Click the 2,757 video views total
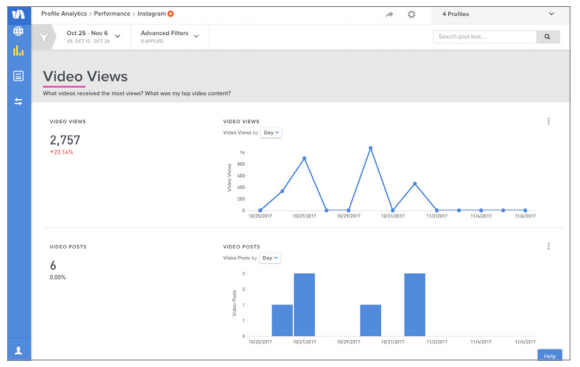Image resolution: width=580 pixels, height=367 pixels. [x=65, y=140]
